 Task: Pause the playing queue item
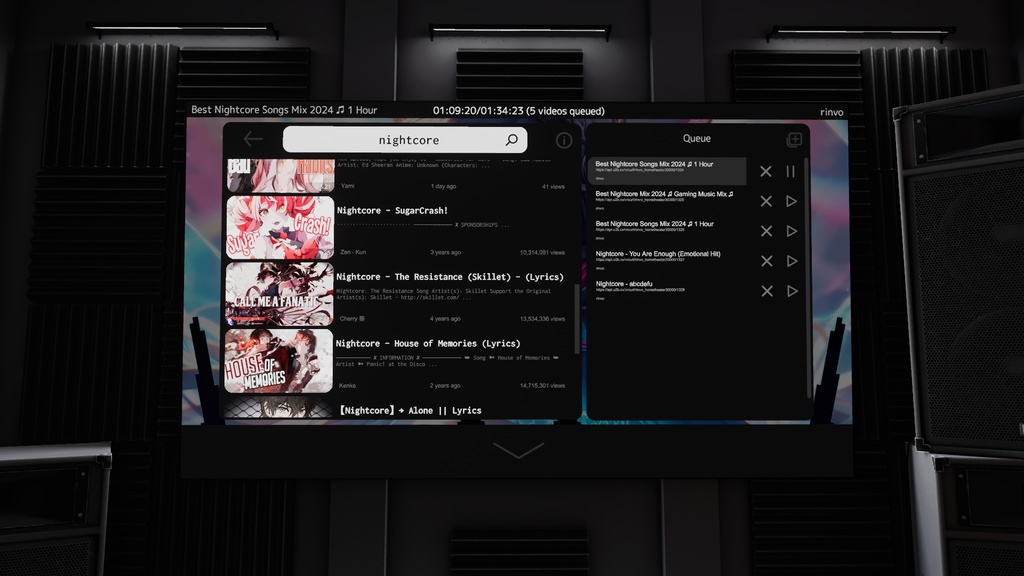(792, 171)
